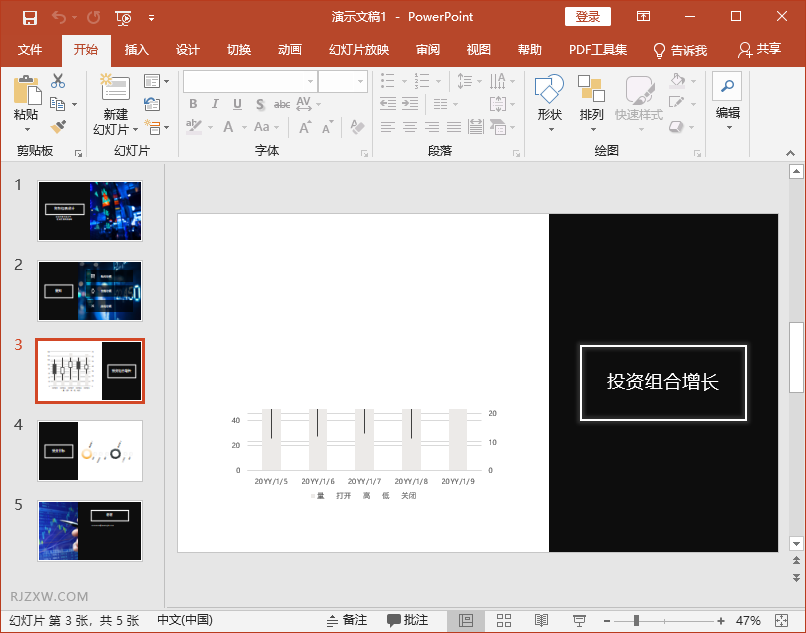
Task: Open the 形状 shapes gallery
Action: point(549,90)
